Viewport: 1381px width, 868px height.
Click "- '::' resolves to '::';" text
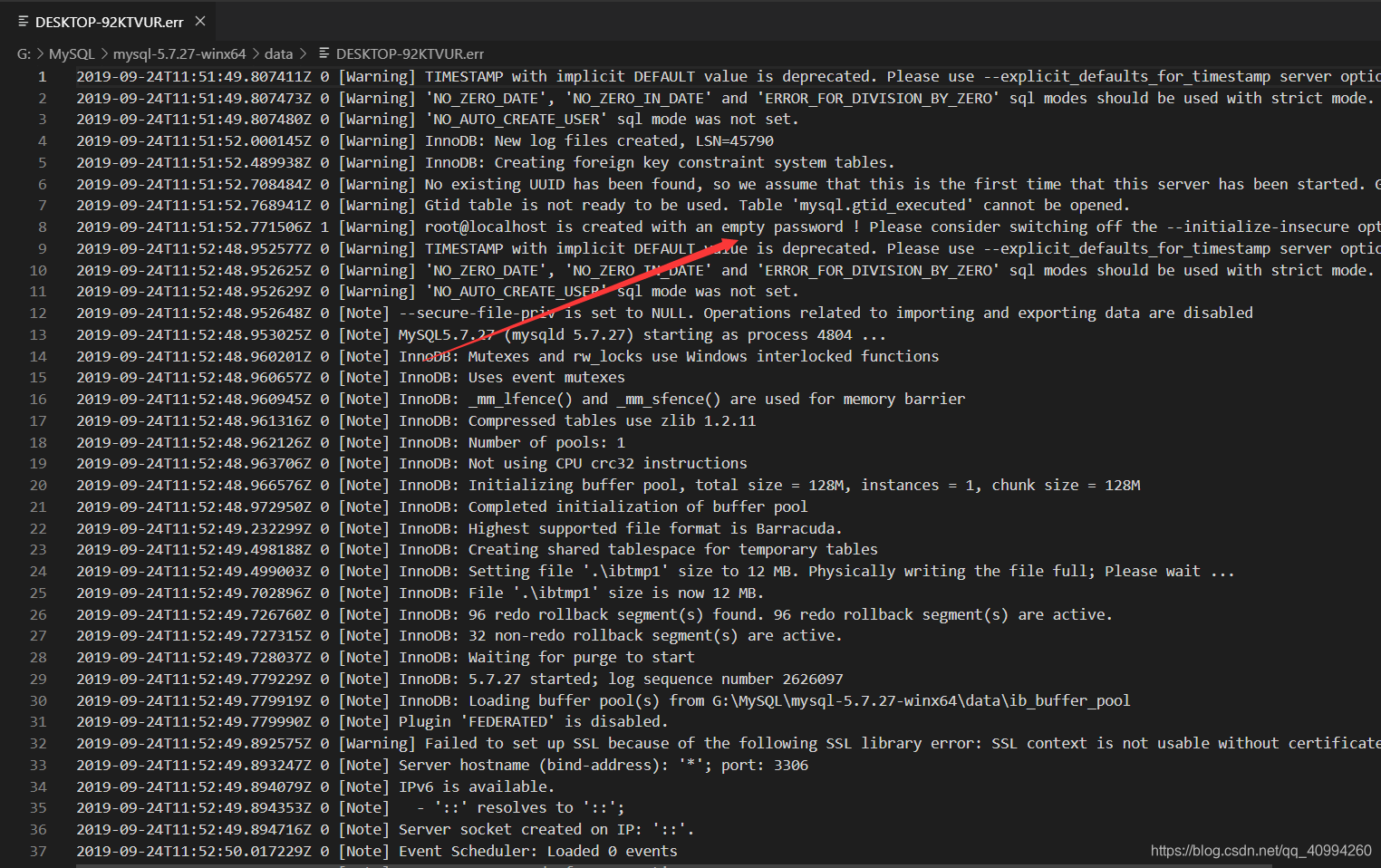pos(520,808)
